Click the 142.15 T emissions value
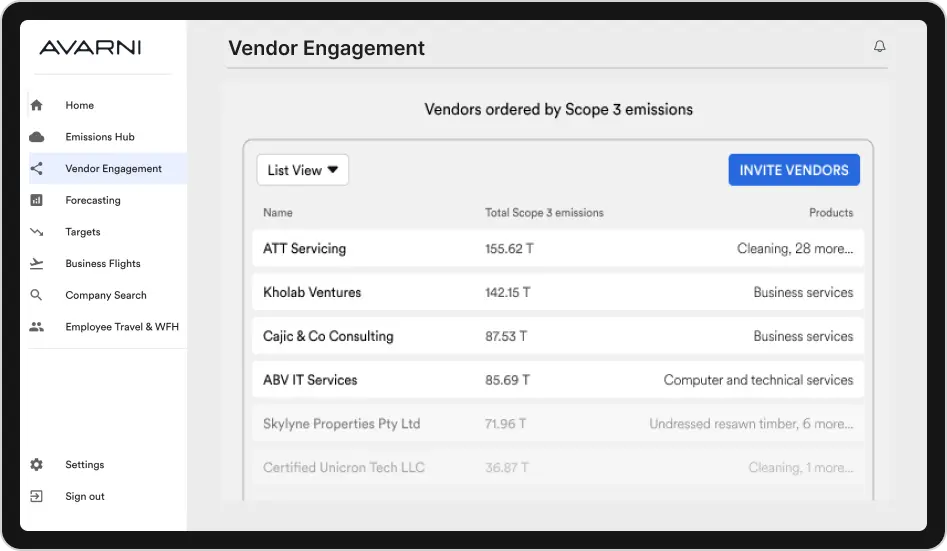Image resolution: width=947 pixels, height=551 pixels. (507, 292)
